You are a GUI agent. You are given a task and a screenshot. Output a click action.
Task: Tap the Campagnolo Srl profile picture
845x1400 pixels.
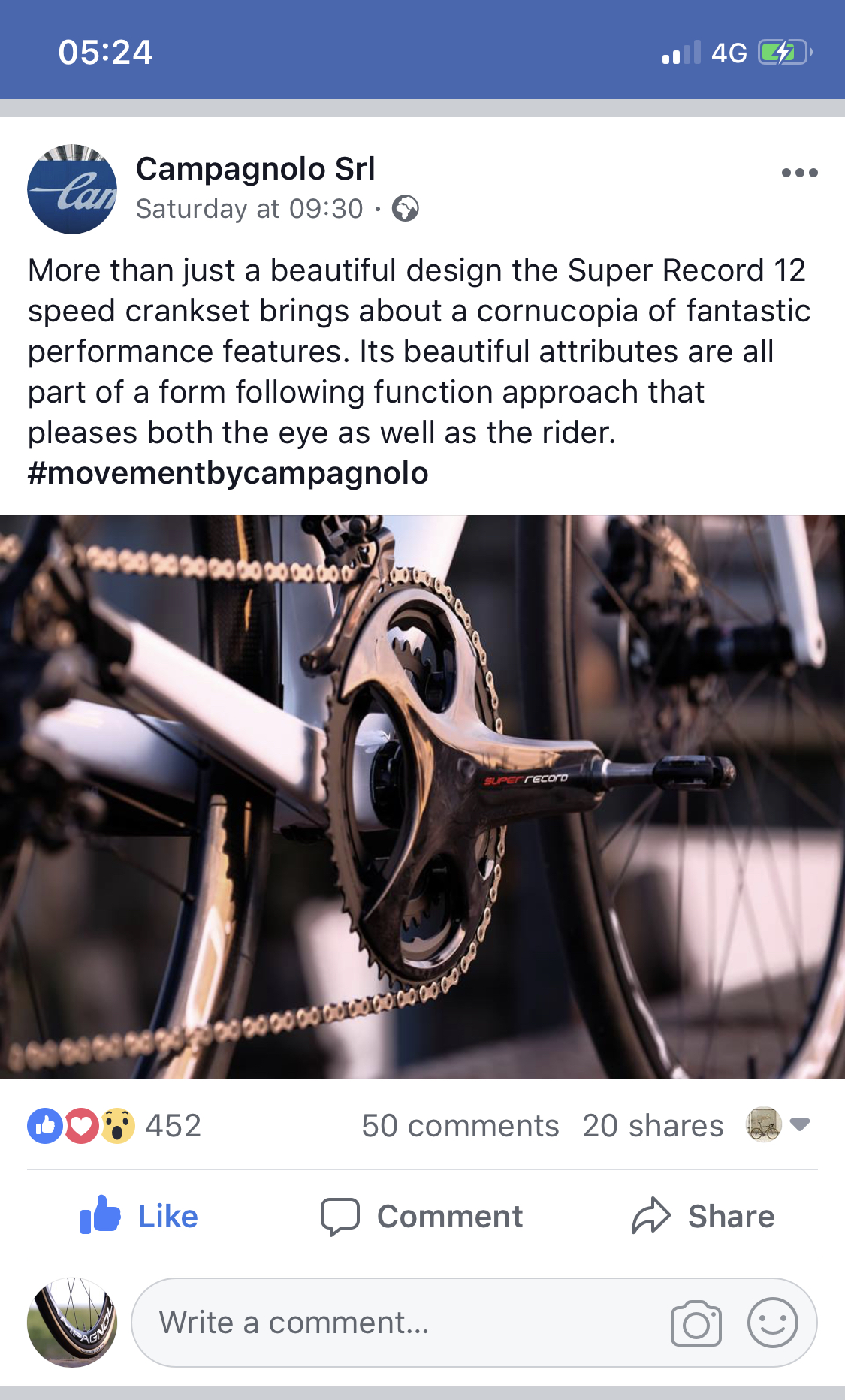click(72, 189)
